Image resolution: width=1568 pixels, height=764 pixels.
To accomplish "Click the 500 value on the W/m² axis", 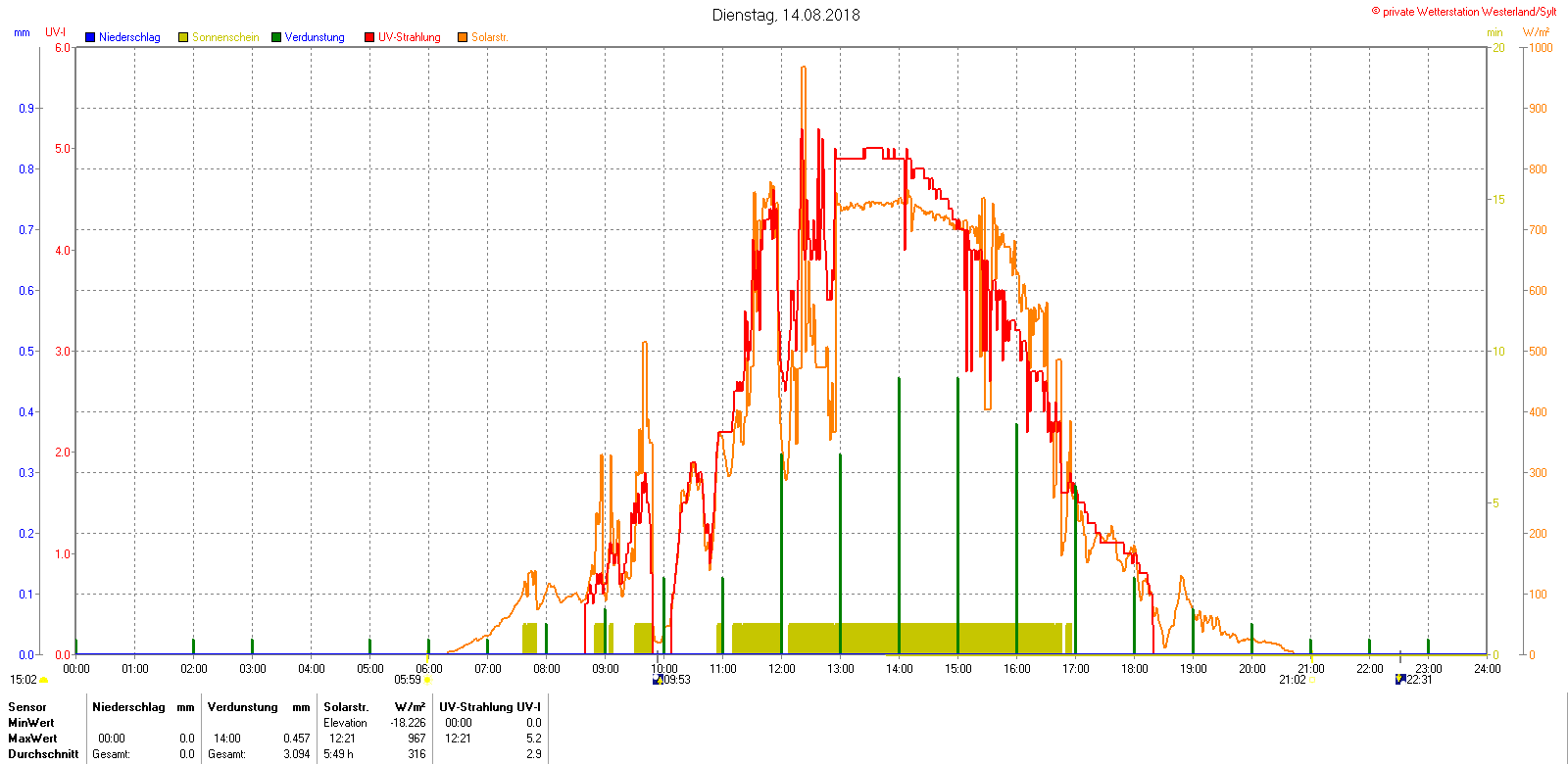I will (1538, 352).
